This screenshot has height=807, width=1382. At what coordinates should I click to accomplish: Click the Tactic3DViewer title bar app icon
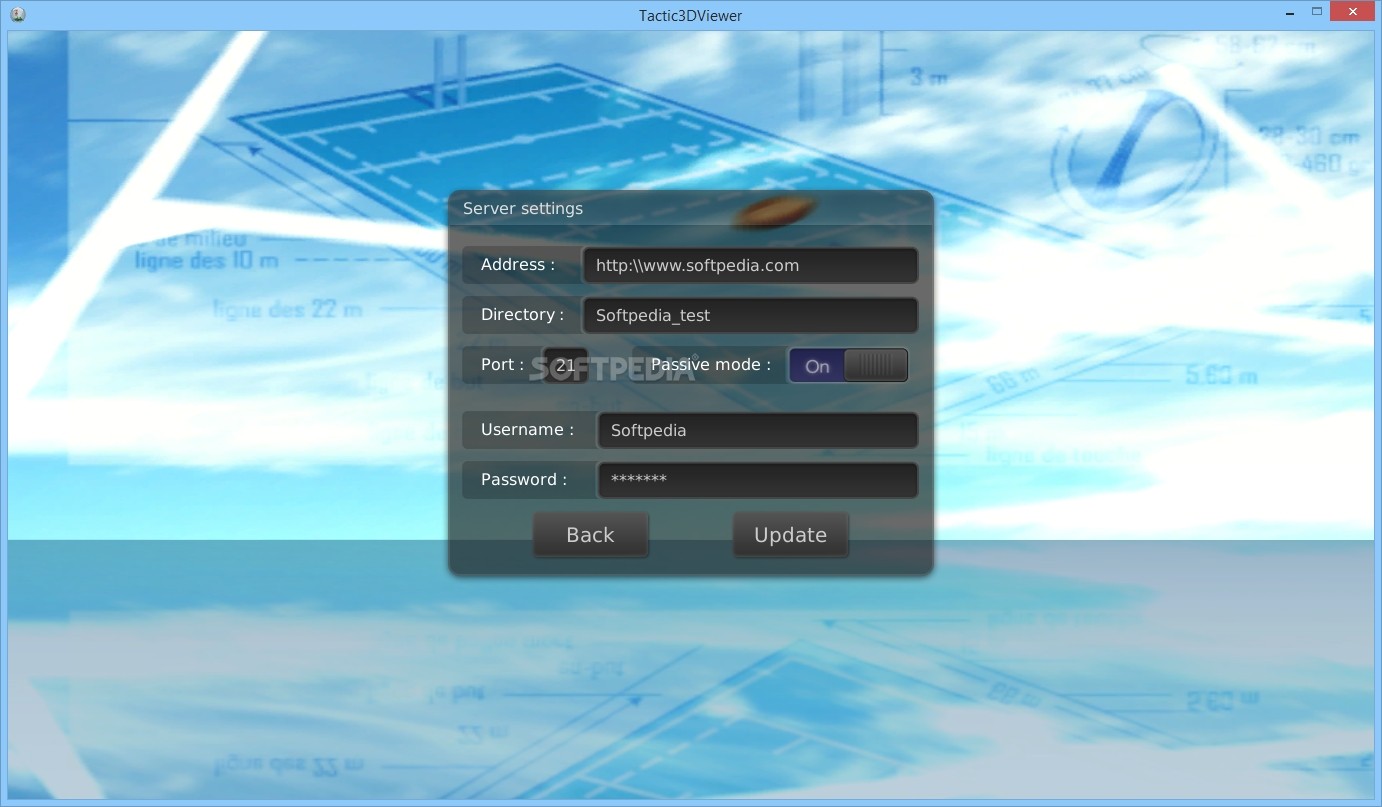tap(17, 14)
